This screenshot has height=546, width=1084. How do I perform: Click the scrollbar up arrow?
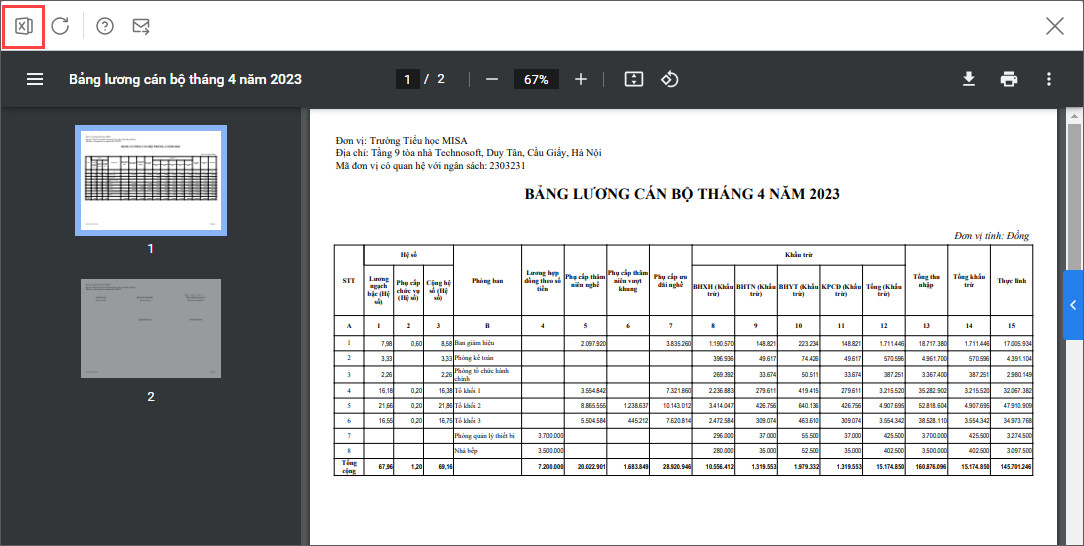(x=1074, y=115)
